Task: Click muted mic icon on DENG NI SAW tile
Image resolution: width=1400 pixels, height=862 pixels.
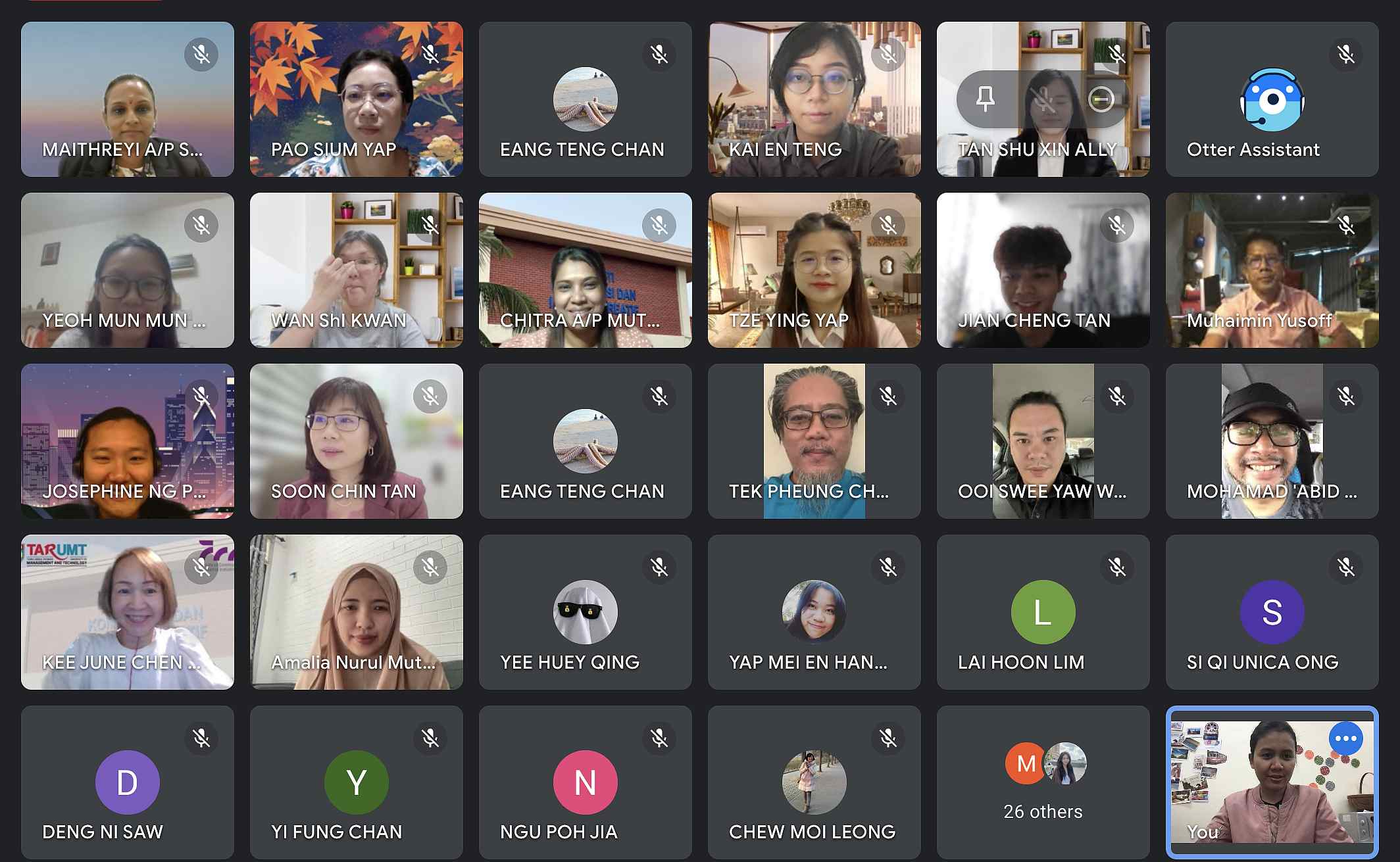Action: [201, 738]
